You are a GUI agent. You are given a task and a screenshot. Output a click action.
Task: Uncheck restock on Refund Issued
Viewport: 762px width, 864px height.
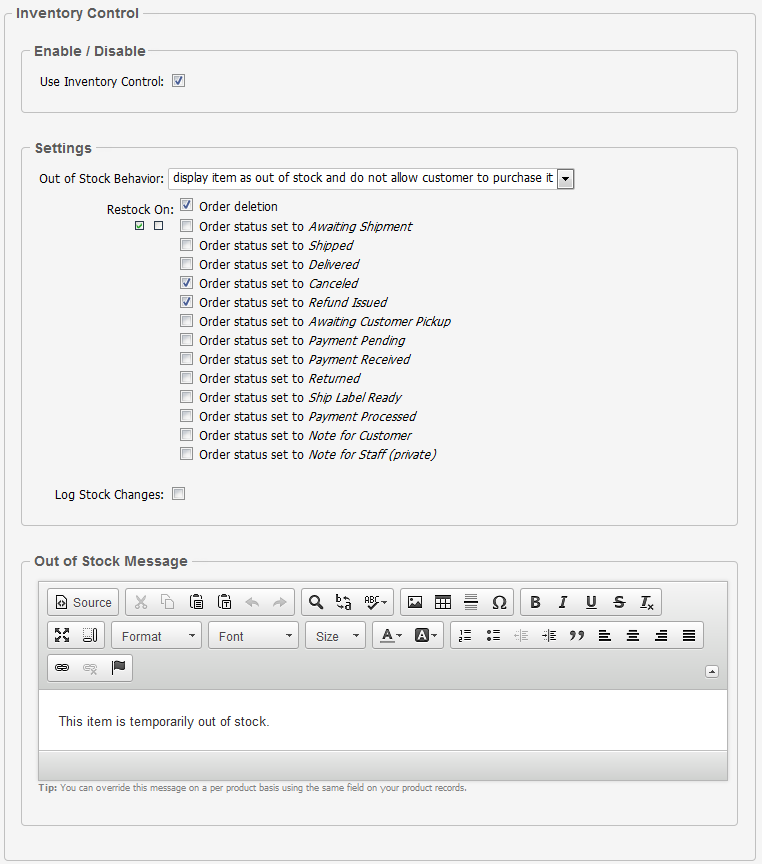[187, 302]
